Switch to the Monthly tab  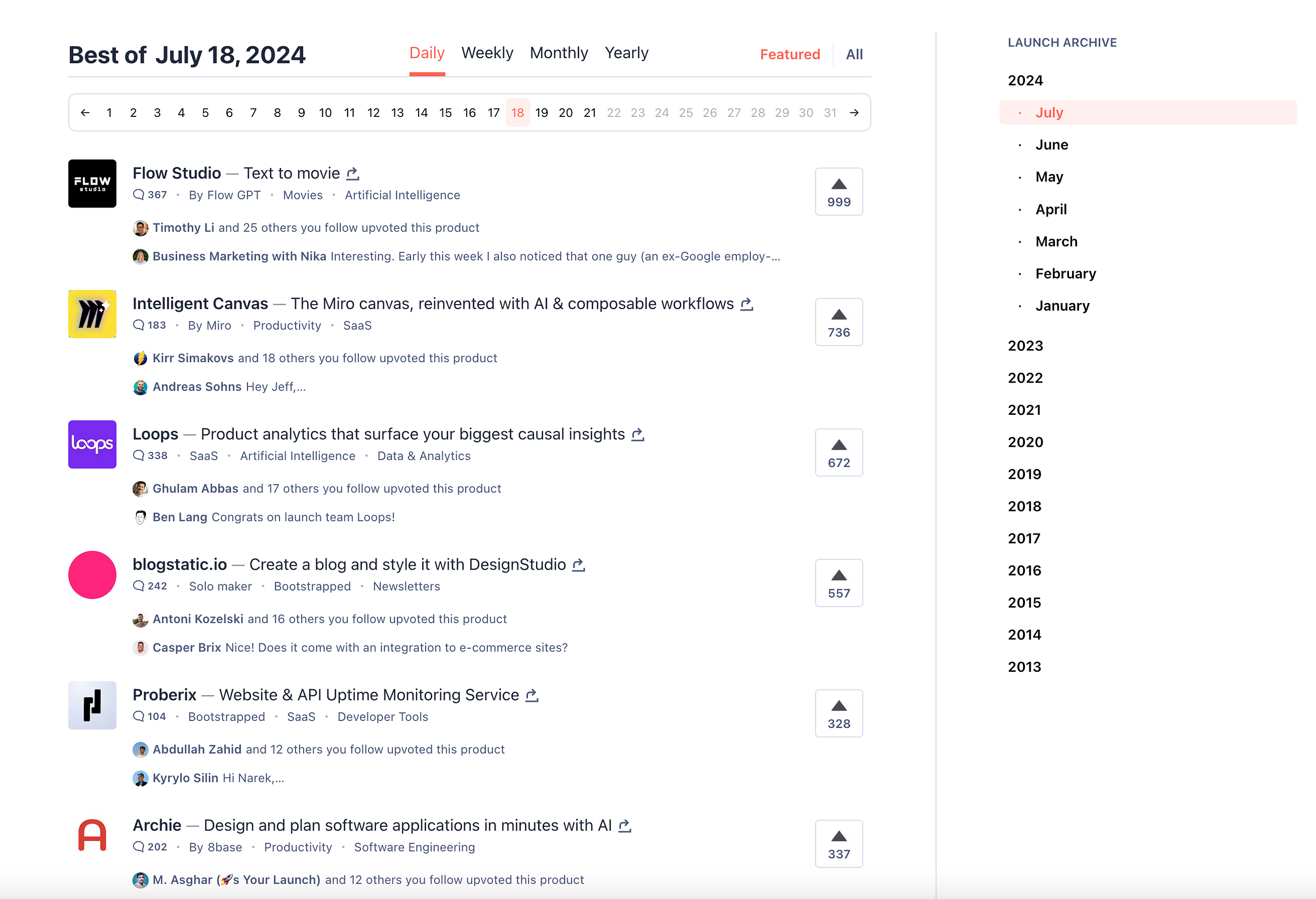[557, 53]
